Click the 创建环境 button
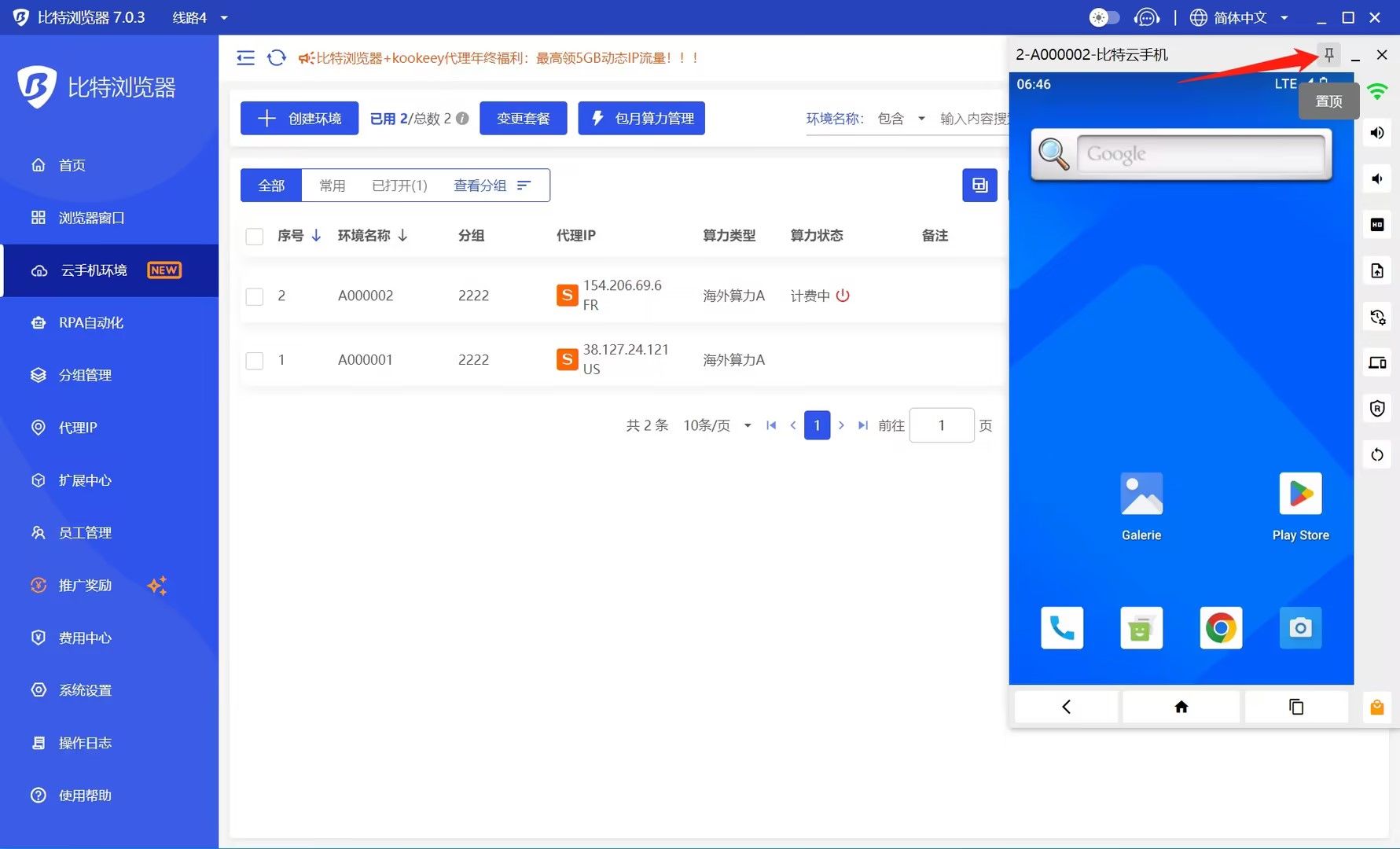 [x=299, y=119]
